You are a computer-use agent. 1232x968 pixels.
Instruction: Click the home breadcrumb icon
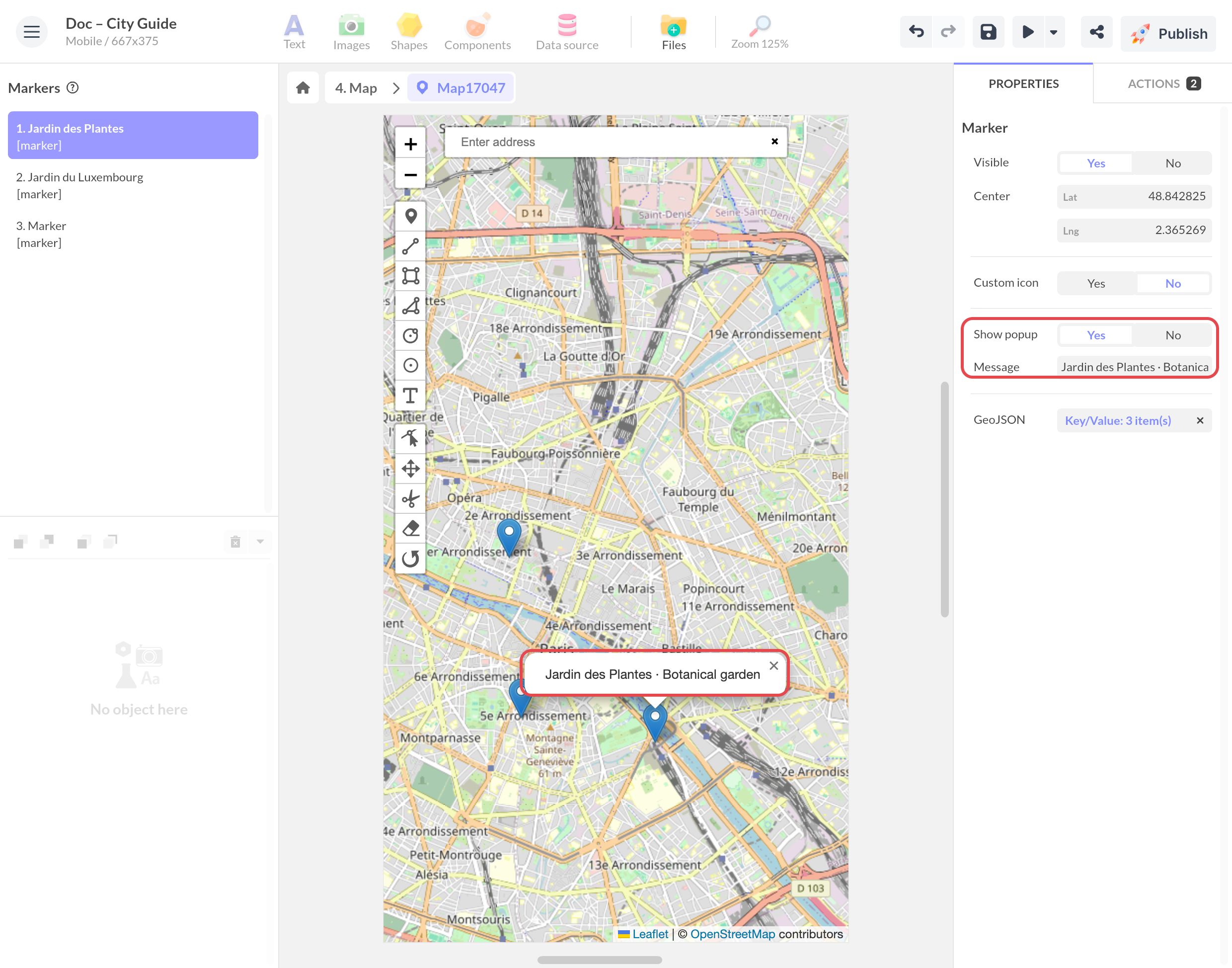(303, 88)
